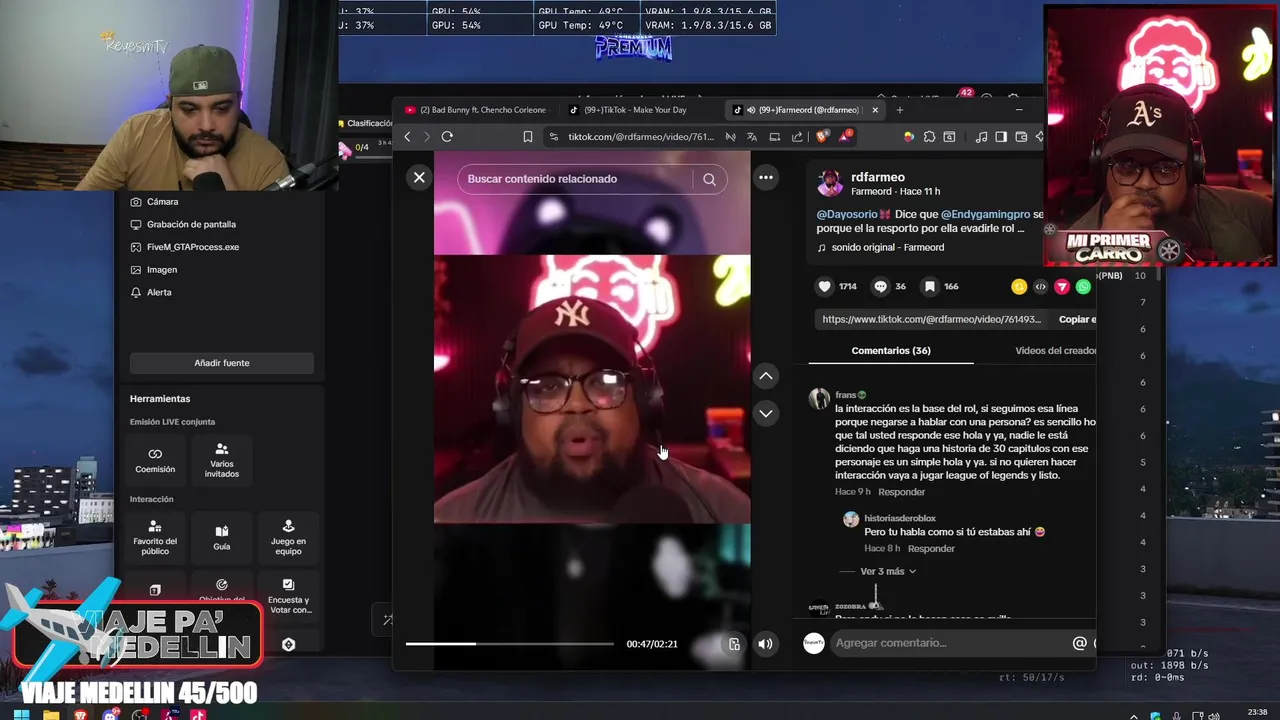
Task: Click the rdfarmeo profile avatar
Action: point(829,183)
